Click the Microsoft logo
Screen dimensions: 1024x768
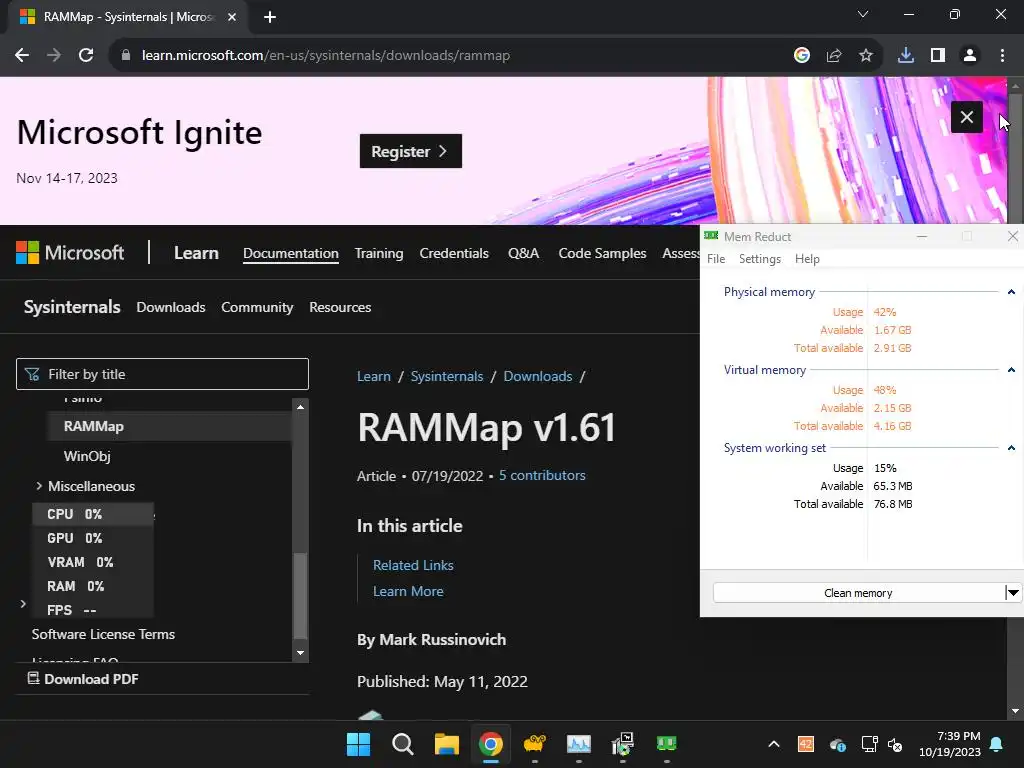pos(70,253)
